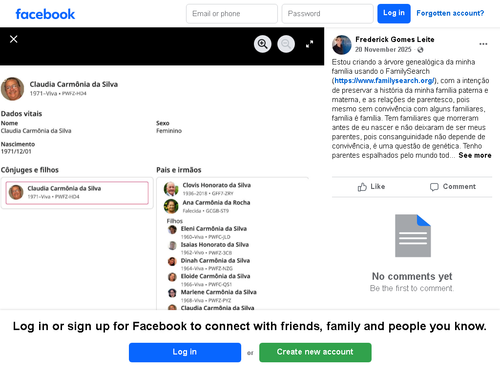Open Frederick Gomes Leite's profile name
This screenshot has width=500, height=375.
(x=395, y=40)
